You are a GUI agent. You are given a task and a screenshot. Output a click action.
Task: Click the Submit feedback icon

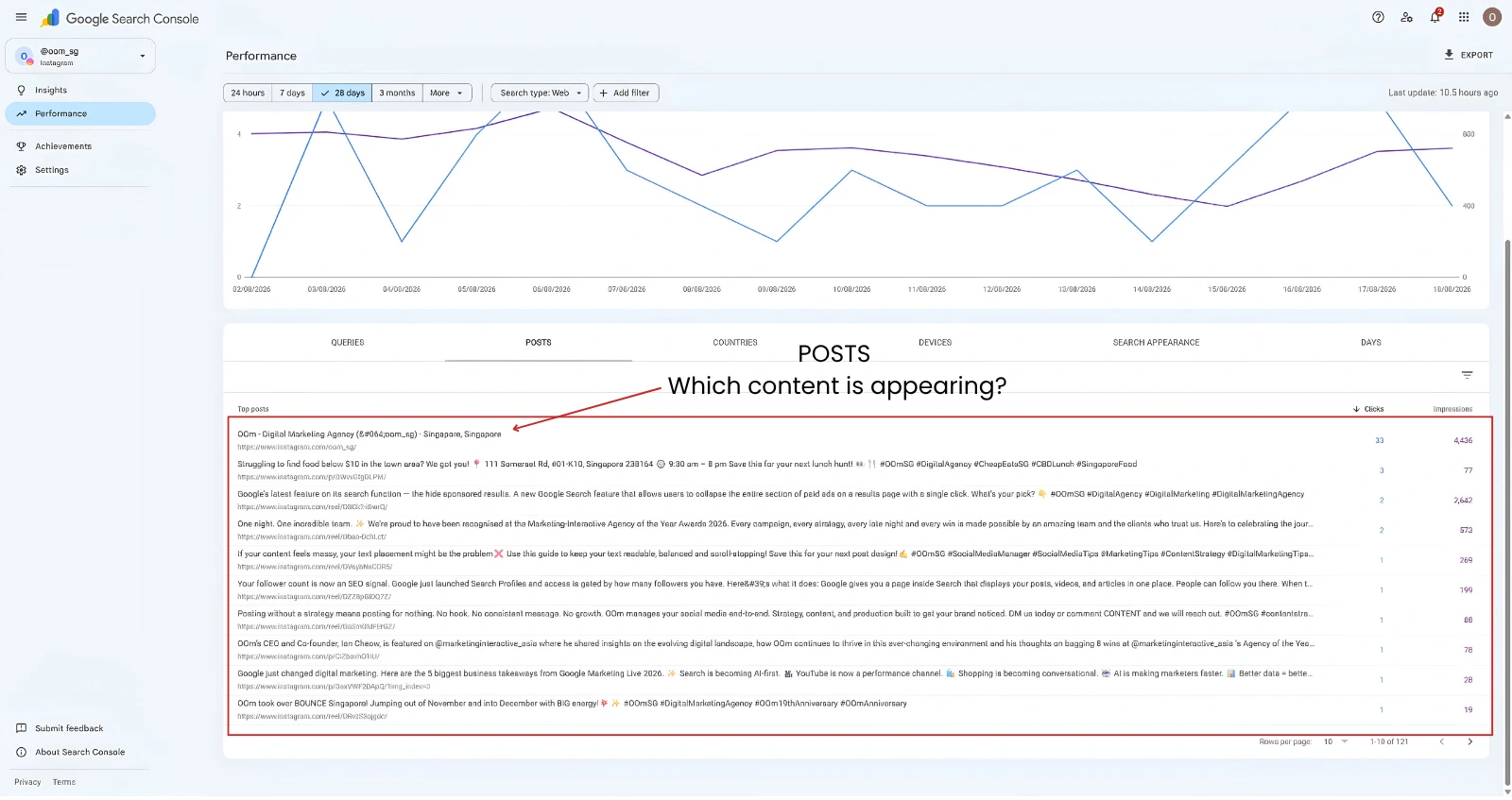(x=21, y=728)
